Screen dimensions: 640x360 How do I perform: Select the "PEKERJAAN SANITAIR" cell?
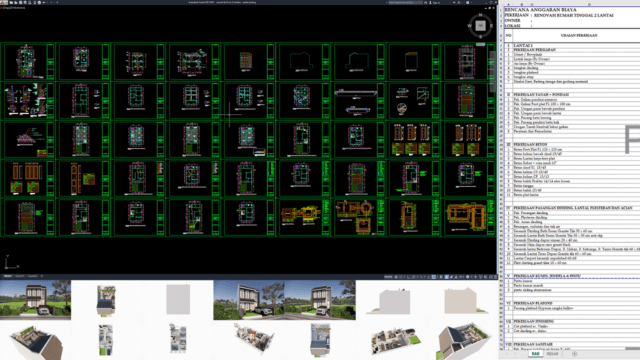click(x=533, y=344)
